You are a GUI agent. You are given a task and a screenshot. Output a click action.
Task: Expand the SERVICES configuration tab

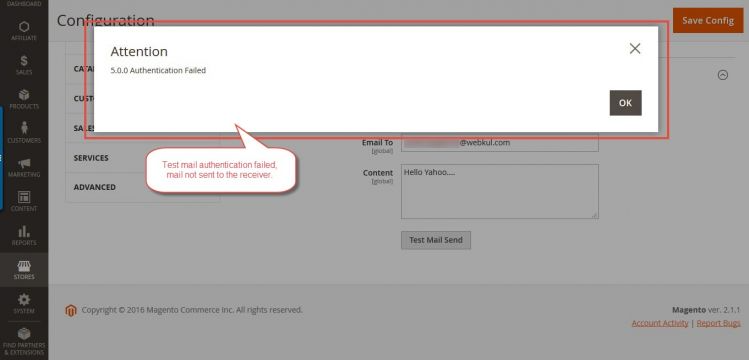[142, 158]
